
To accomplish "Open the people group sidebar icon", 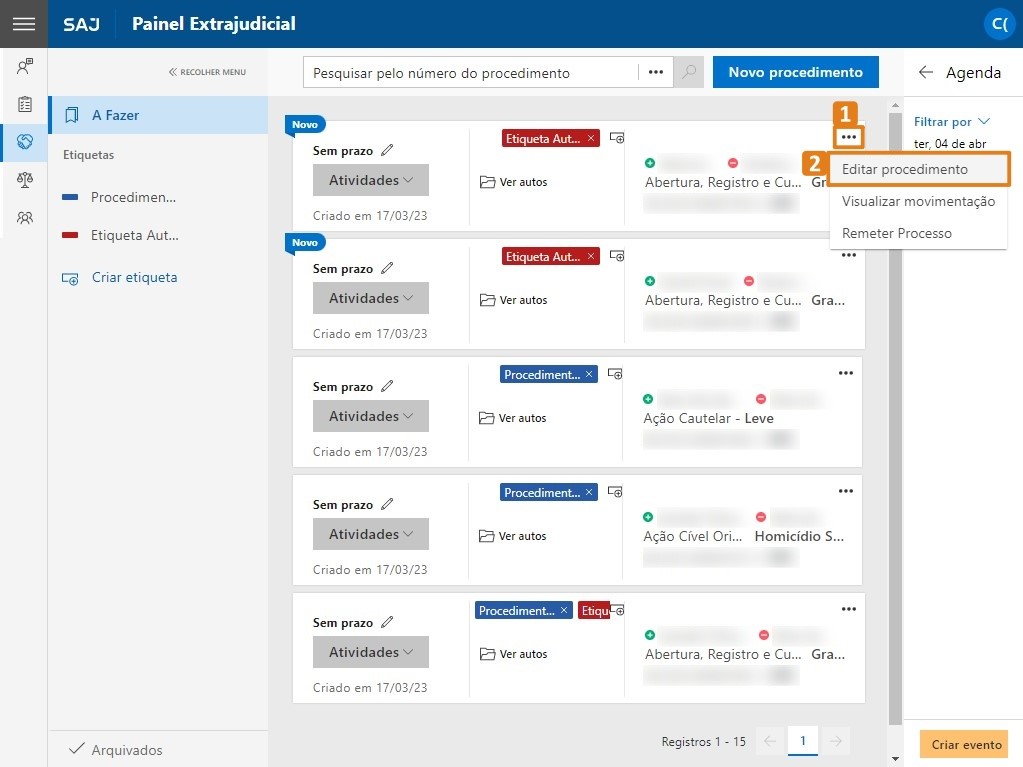I will 25,217.
